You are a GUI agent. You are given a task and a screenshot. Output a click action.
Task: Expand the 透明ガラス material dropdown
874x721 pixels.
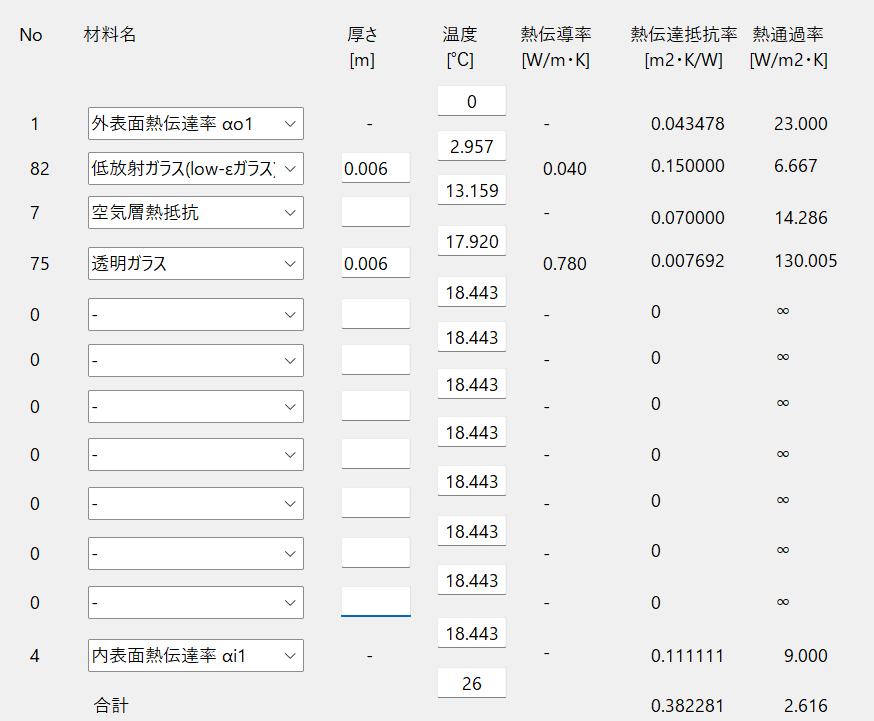196,264
